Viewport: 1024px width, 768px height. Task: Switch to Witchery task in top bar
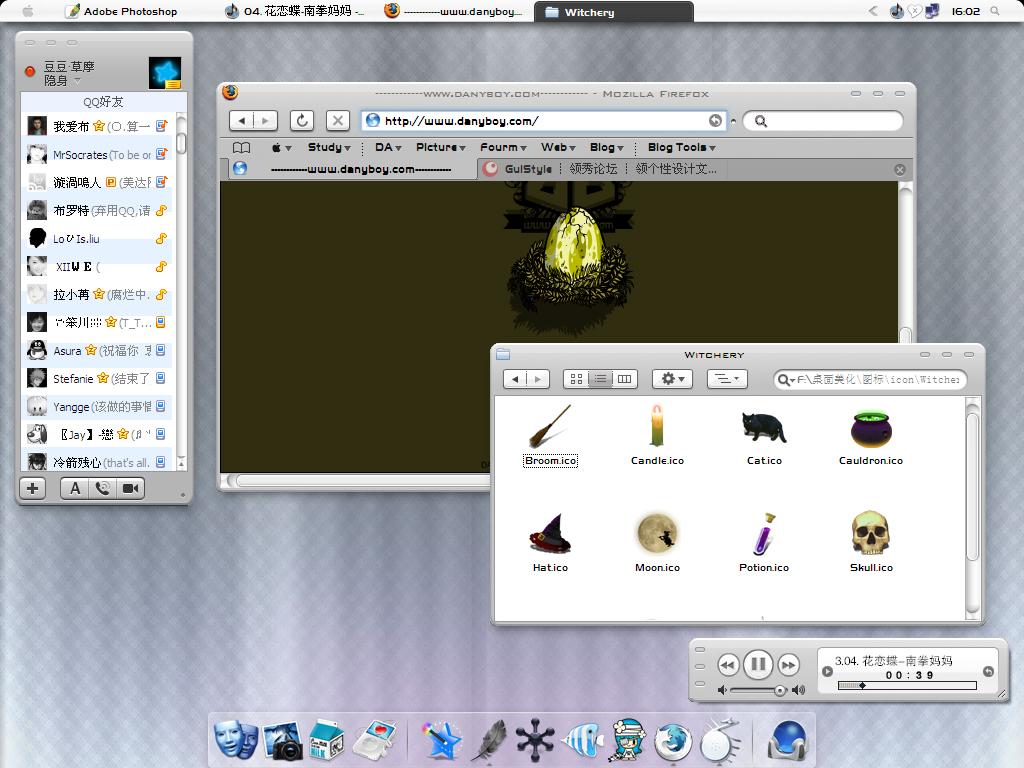coord(613,12)
